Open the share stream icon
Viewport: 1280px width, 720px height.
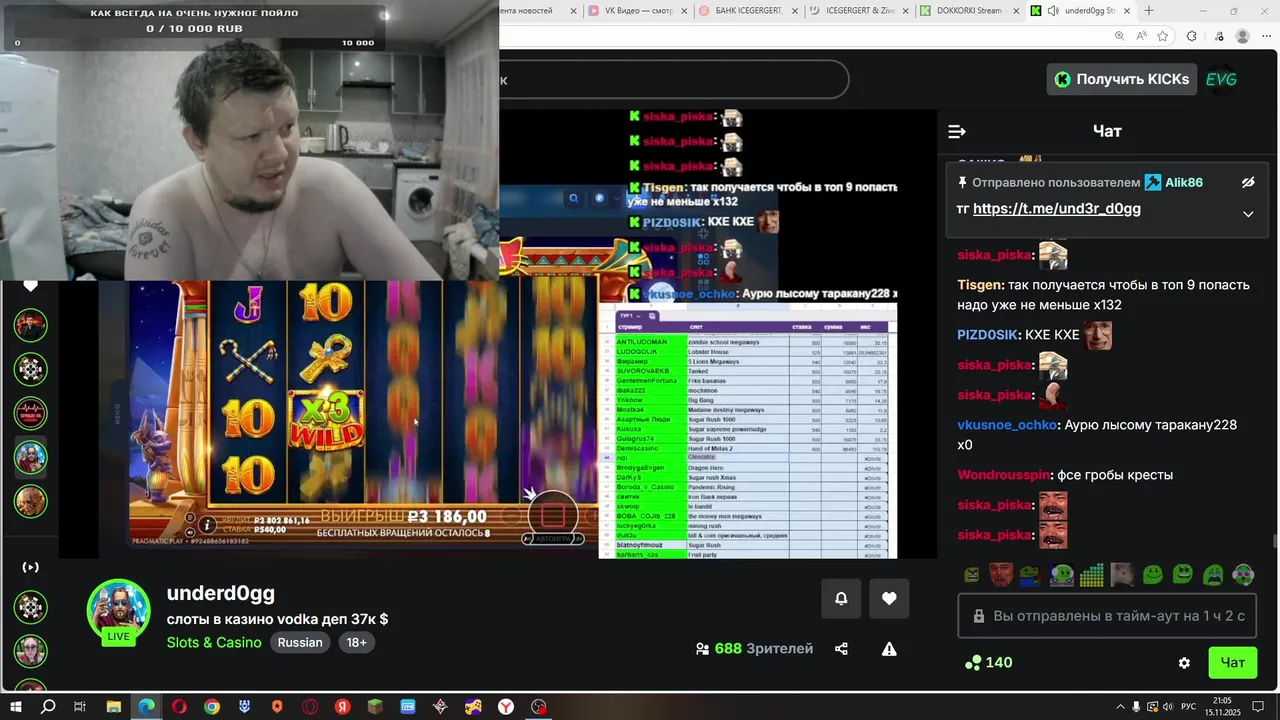[841, 649]
